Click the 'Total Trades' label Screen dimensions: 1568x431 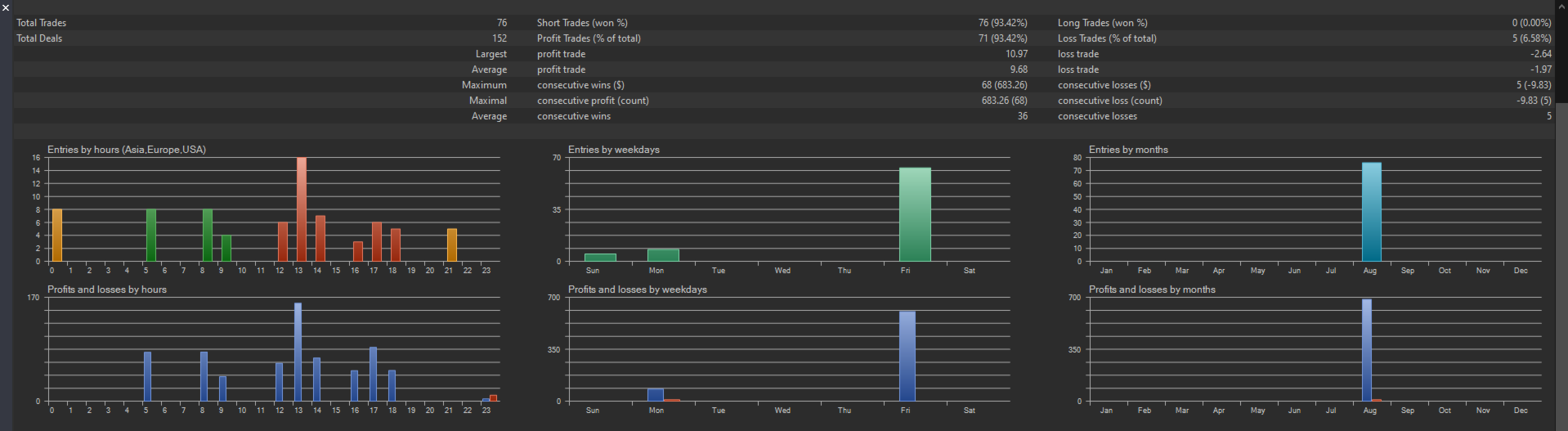point(42,23)
